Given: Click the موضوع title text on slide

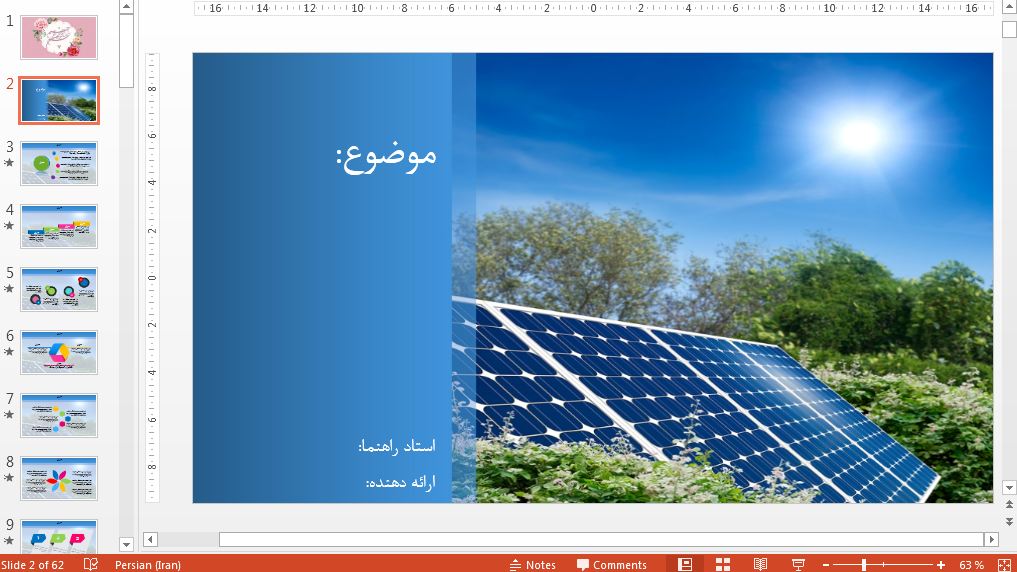Looking at the screenshot, I should tap(386, 155).
